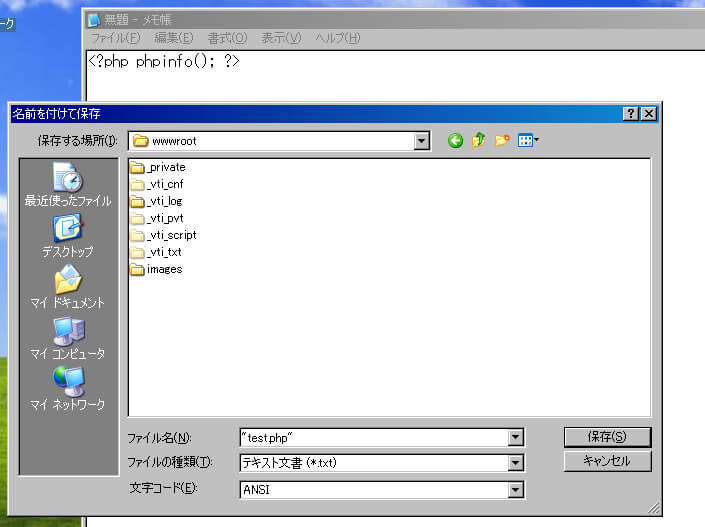Go up one folder level
This screenshot has width=705, height=527.
point(479,141)
